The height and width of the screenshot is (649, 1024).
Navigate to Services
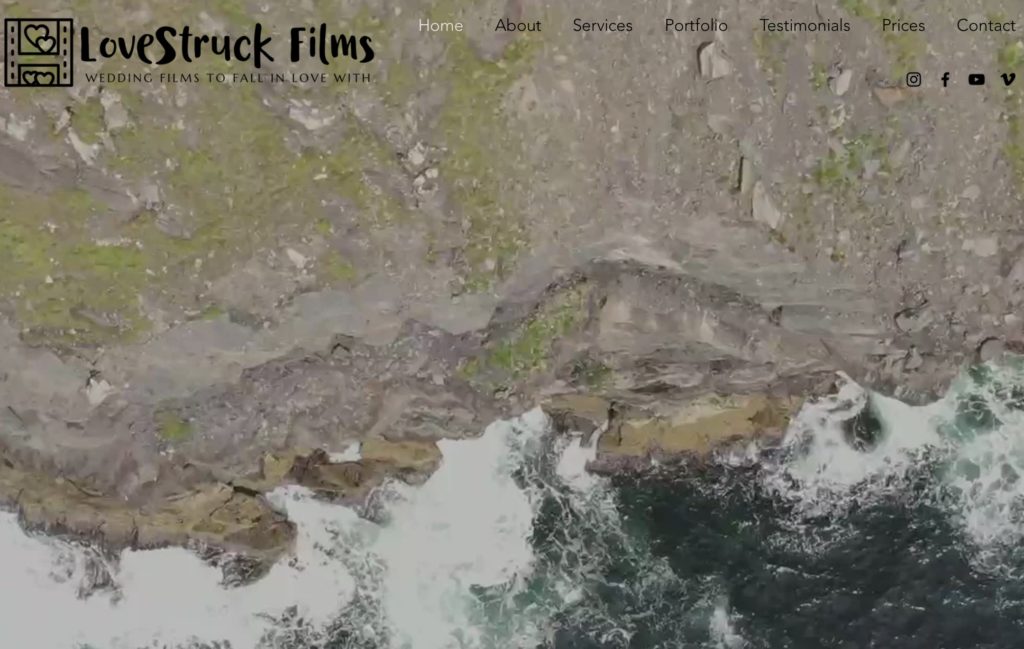602,25
